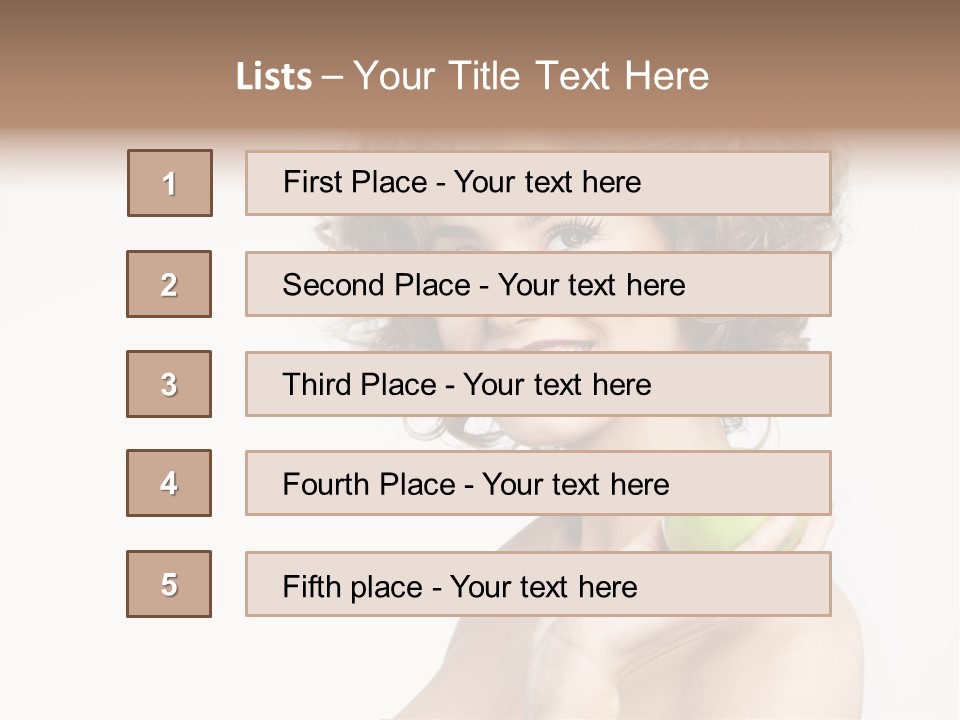Select the 'Your Title Text Here' phrase
This screenshot has height=720, width=960.
point(531,76)
